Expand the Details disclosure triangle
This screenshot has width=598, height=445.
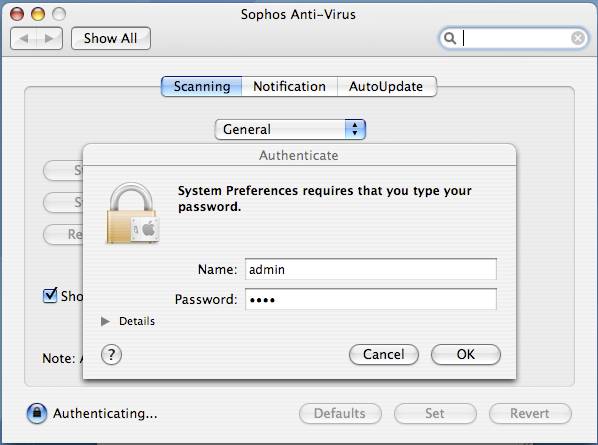point(105,321)
